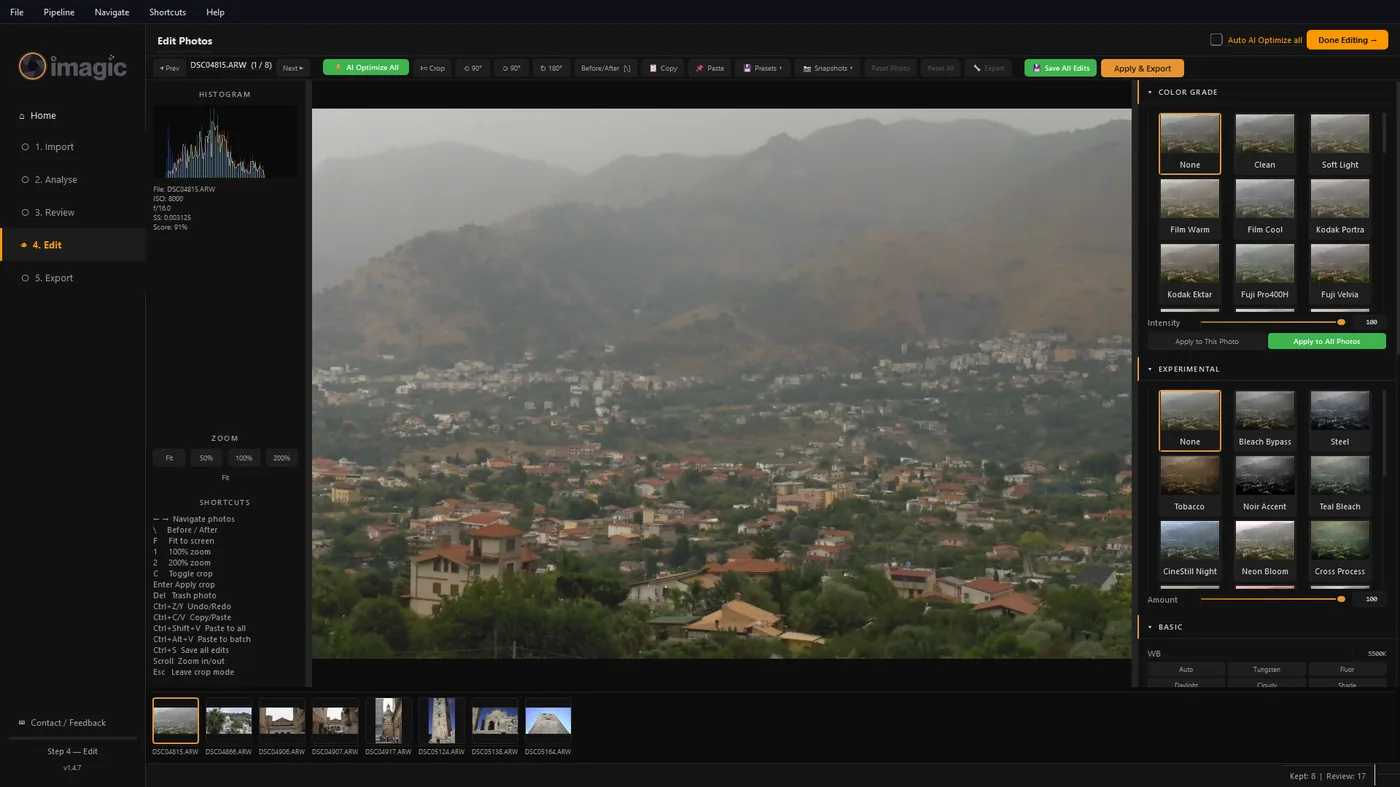Set zoom to 200%
The width and height of the screenshot is (1400, 787).
(282, 458)
